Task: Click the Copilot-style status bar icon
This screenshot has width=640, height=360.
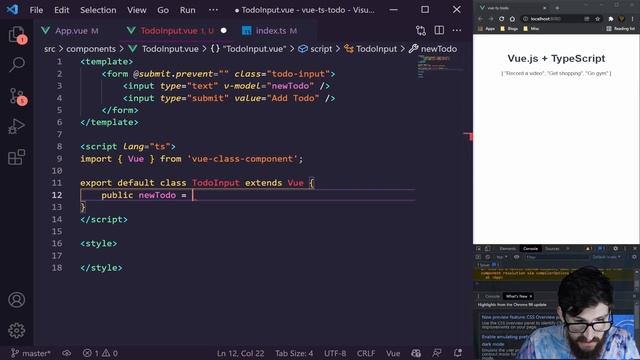Action: coord(416,353)
